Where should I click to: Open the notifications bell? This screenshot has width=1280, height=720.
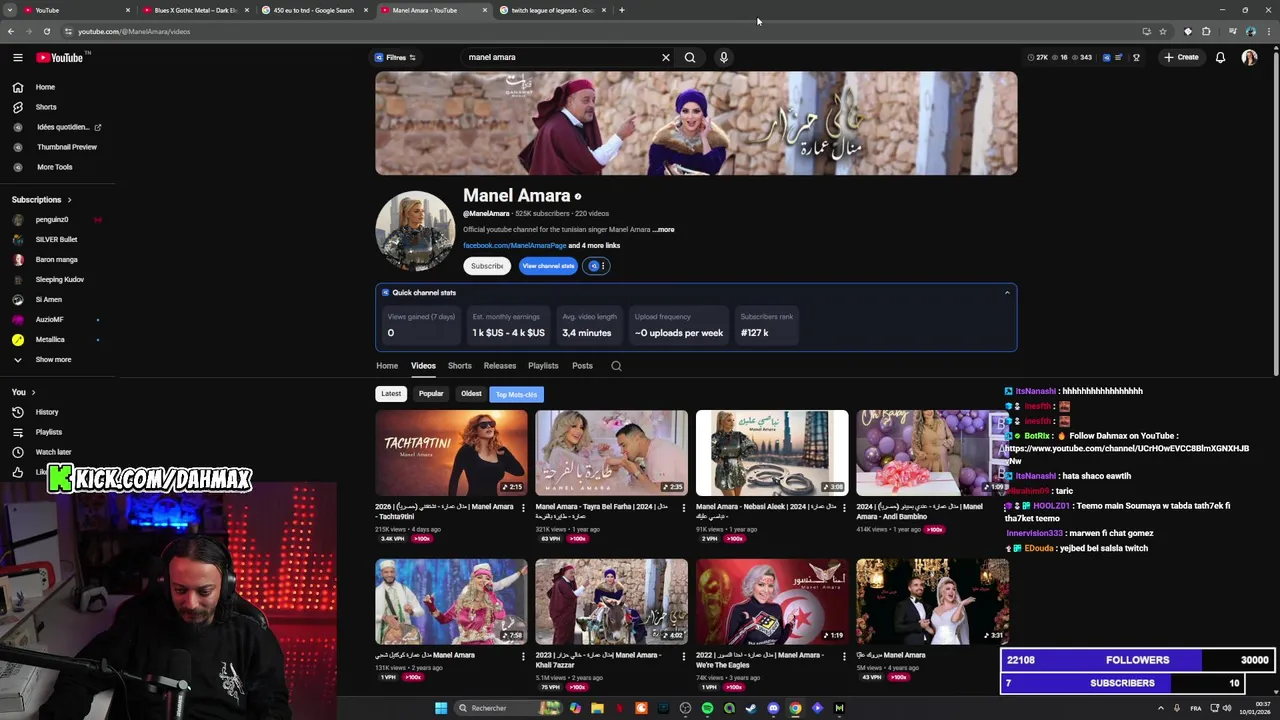1220,57
